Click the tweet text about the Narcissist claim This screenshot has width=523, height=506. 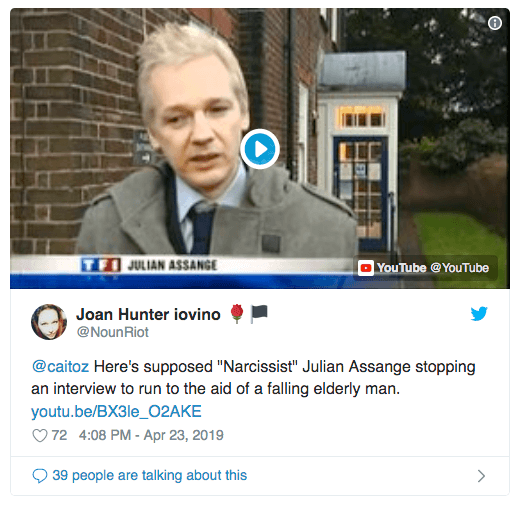[253, 378]
